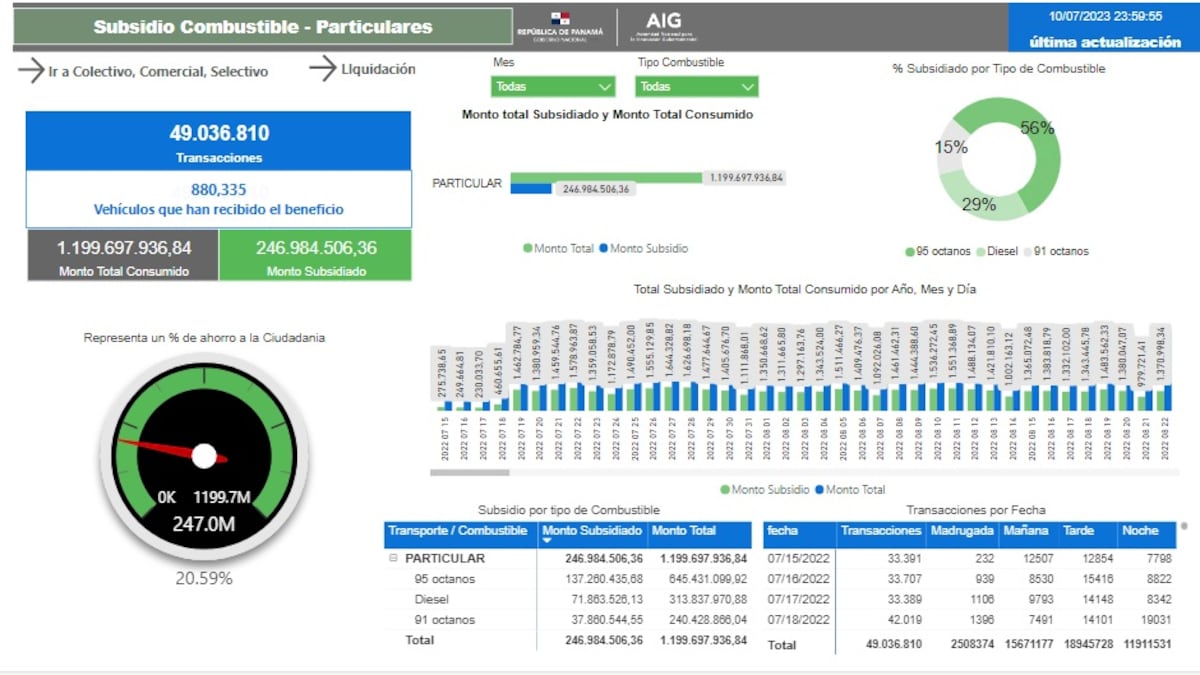This screenshot has width=1200, height=675.
Task: Click the arrow icon next to Liquidación
Action: coord(323,69)
